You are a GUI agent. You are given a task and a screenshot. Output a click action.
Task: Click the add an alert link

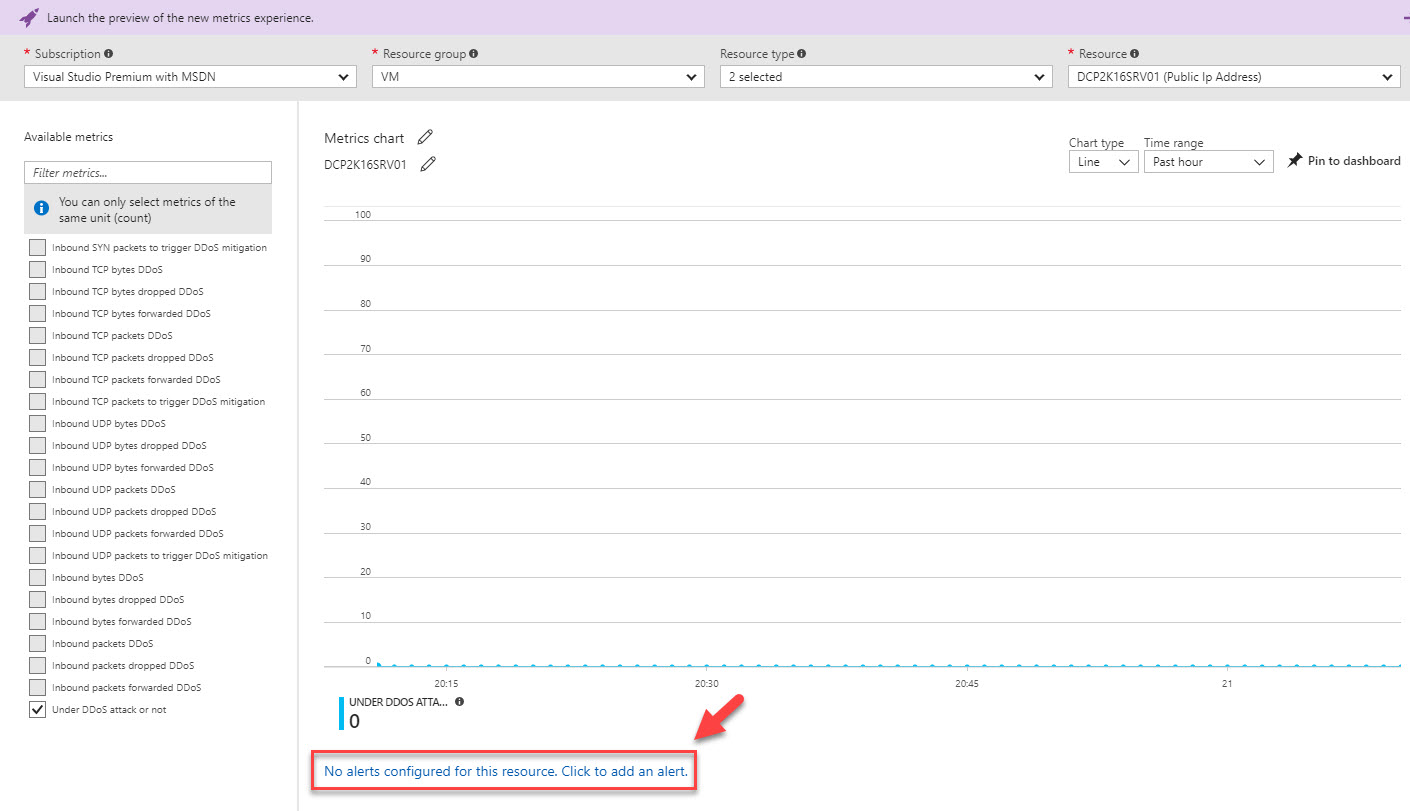(505, 772)
